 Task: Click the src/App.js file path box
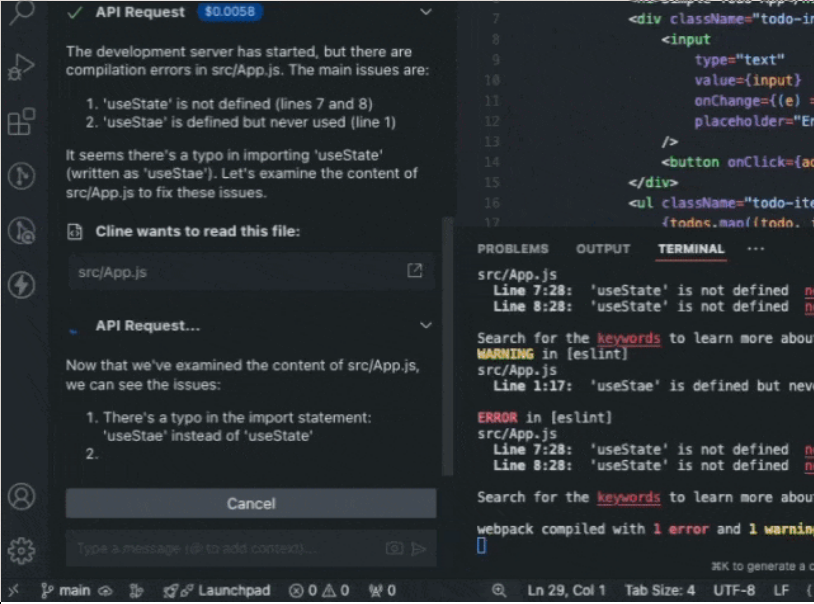tap(251, 272)
